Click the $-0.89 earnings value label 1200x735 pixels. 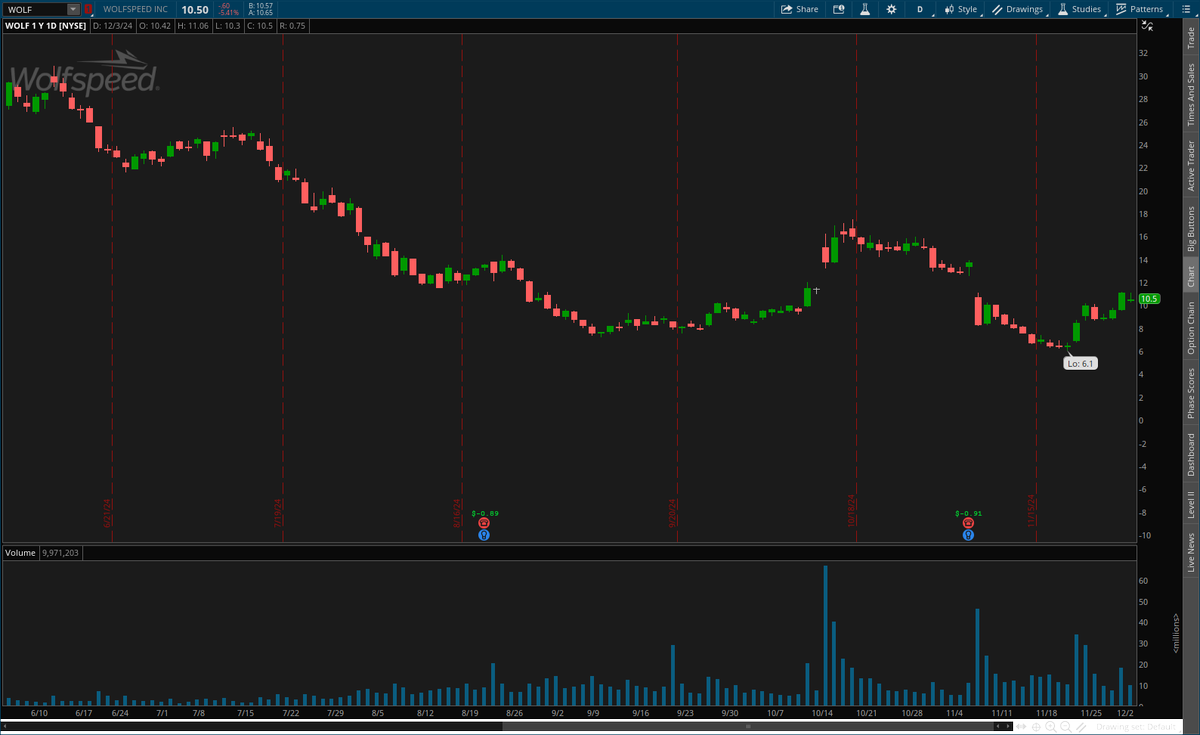[x=484, y=513]
